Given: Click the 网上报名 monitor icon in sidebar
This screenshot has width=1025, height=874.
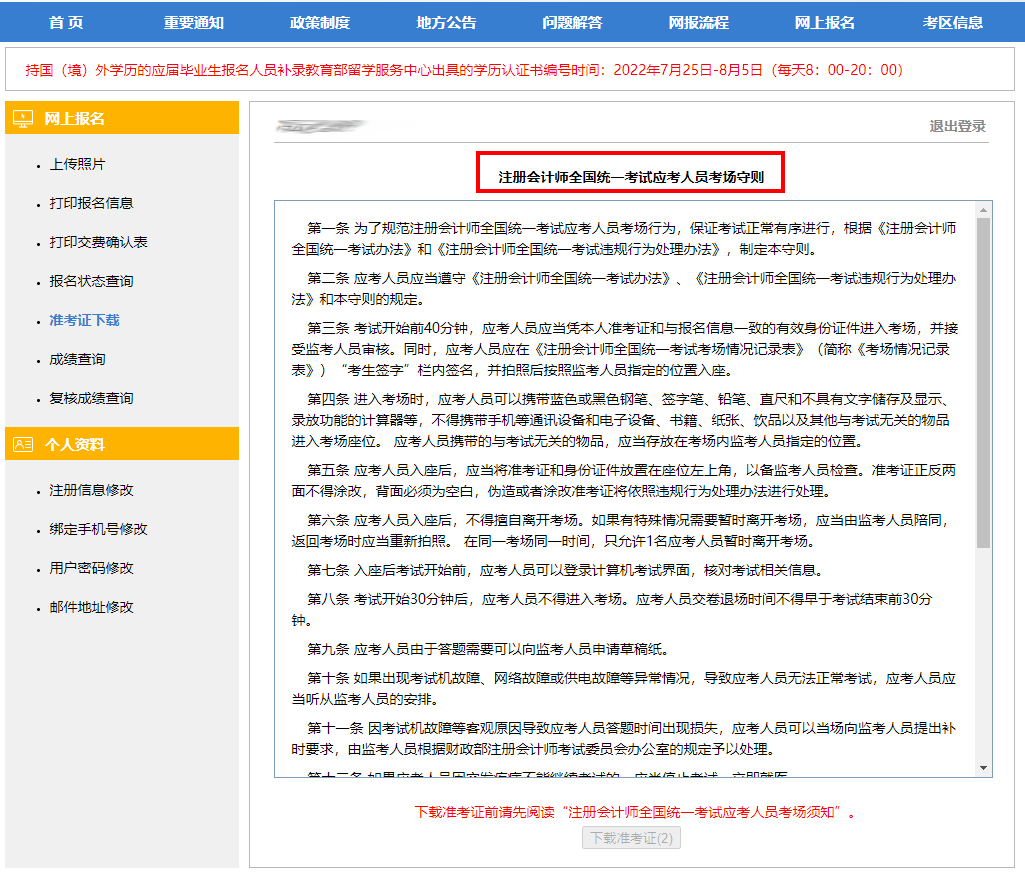Looking at the screenshot, I should click(x=22, y=118).
